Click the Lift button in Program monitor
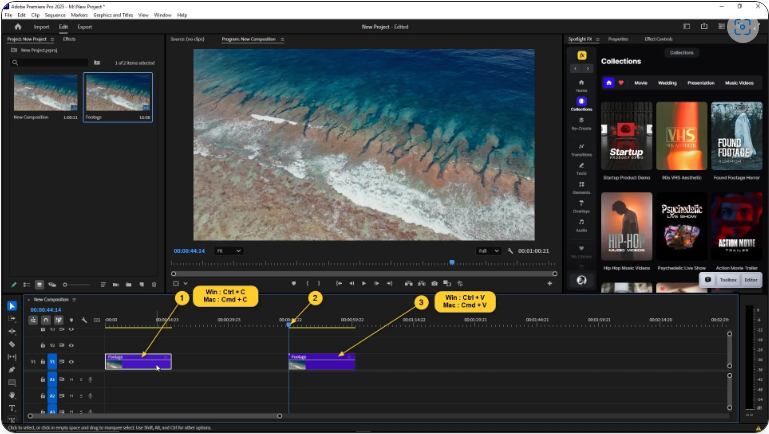The width and height of the screenshot is (769, 434). tap(409, 283)
